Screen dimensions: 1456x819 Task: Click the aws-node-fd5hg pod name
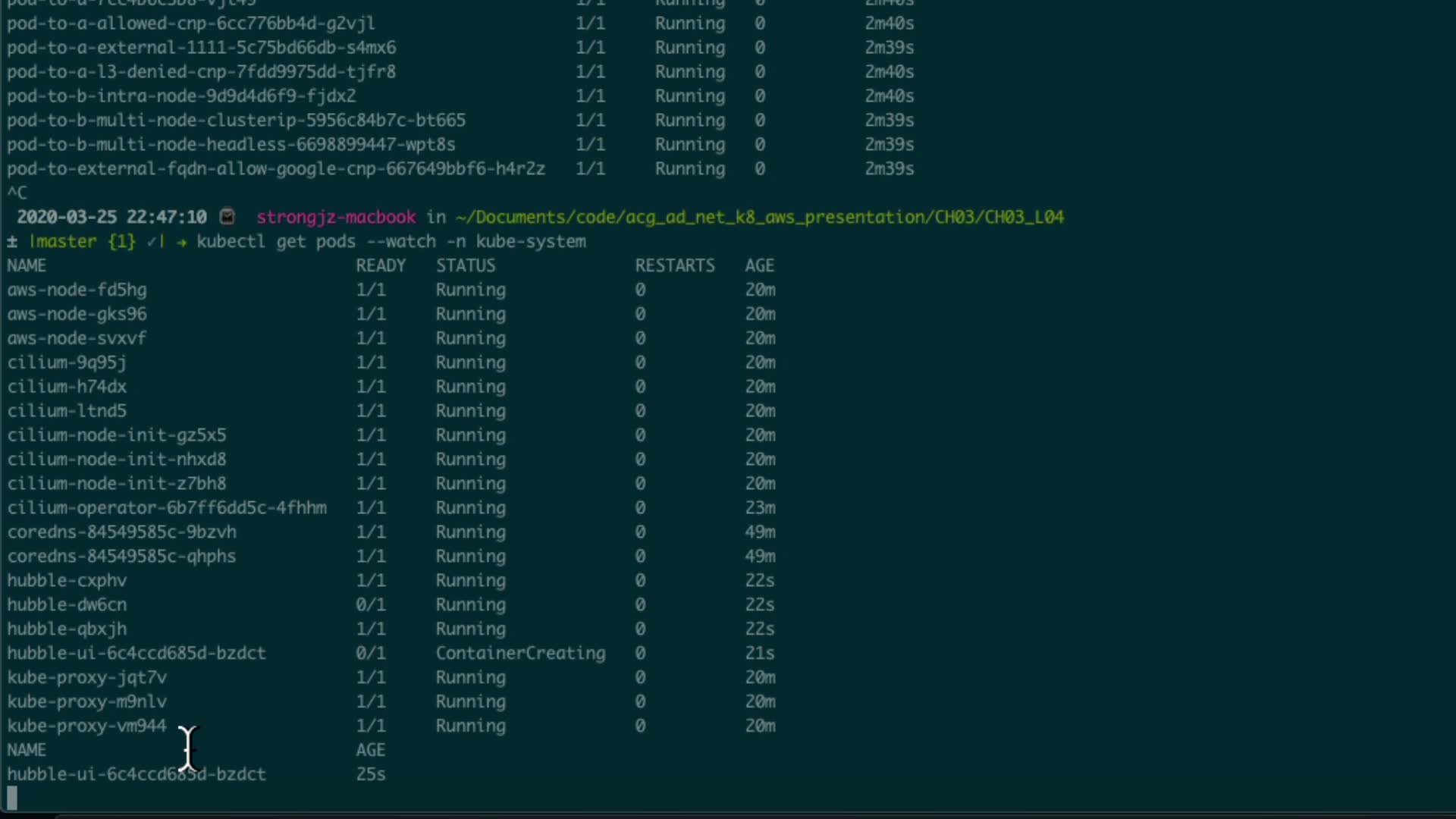coord(77,290)
